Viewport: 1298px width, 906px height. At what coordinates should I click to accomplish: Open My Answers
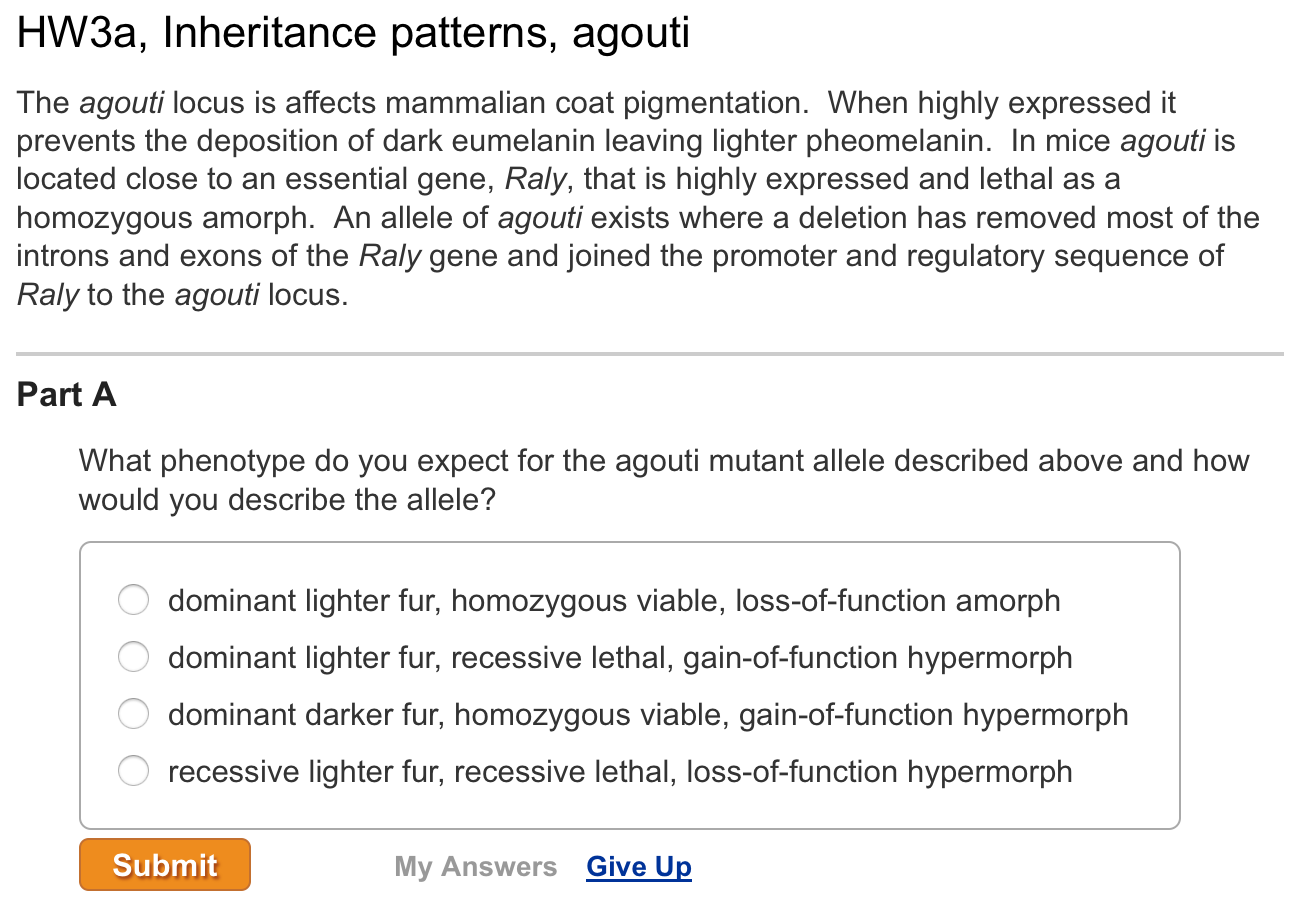point(475,866)
